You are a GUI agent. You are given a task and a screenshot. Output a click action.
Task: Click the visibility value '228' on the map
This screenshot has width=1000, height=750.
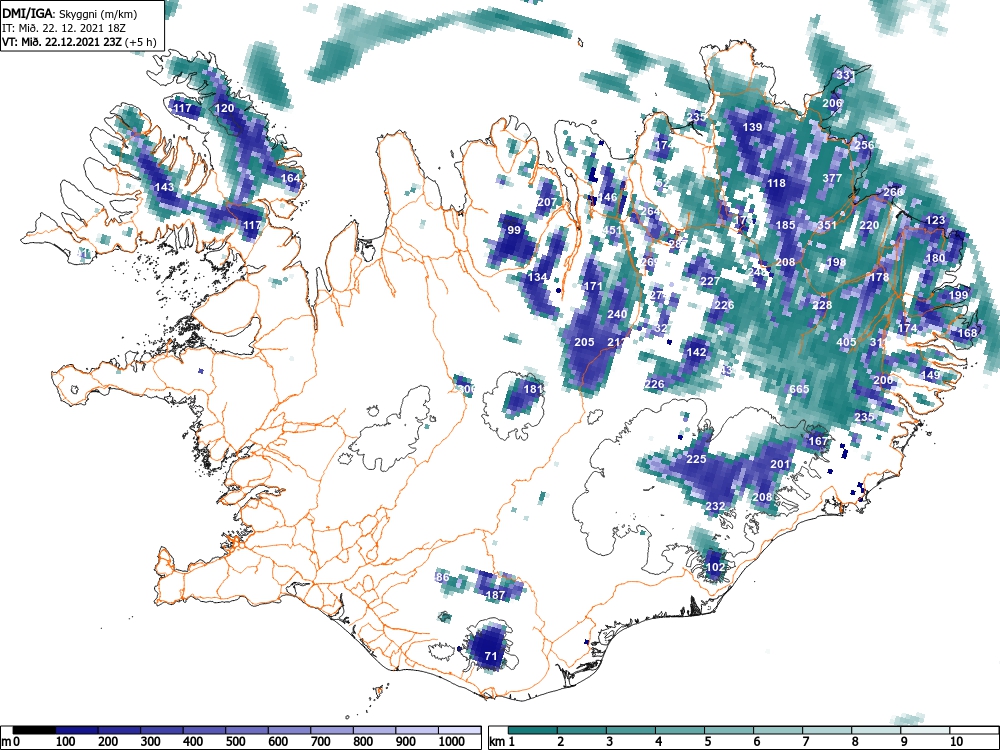tap(823, 305)
